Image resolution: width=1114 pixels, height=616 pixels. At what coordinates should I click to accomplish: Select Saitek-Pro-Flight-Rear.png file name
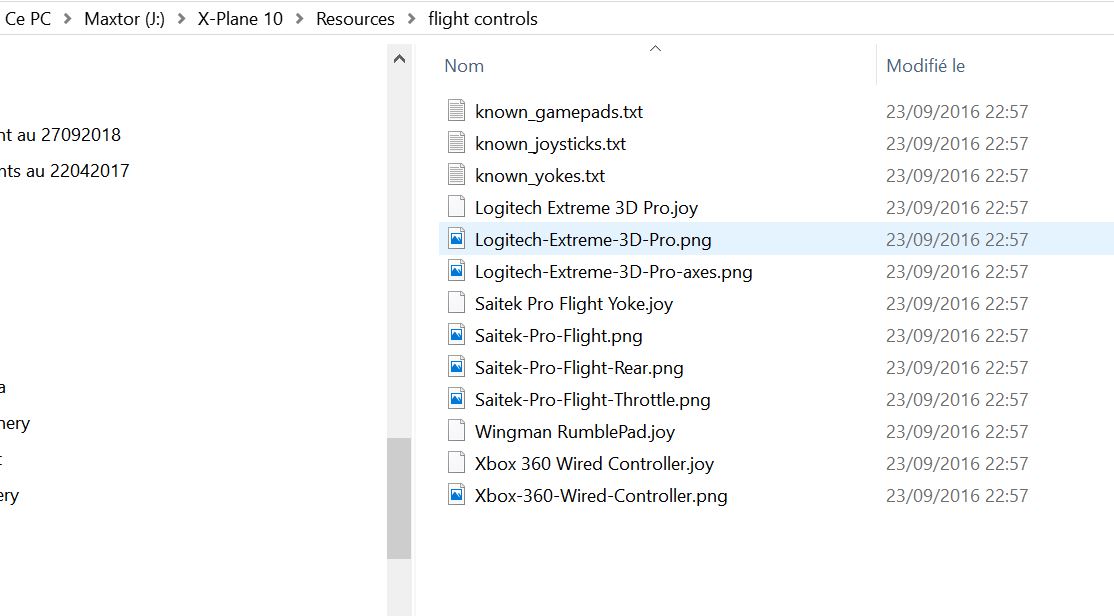(x=579, y=368)
